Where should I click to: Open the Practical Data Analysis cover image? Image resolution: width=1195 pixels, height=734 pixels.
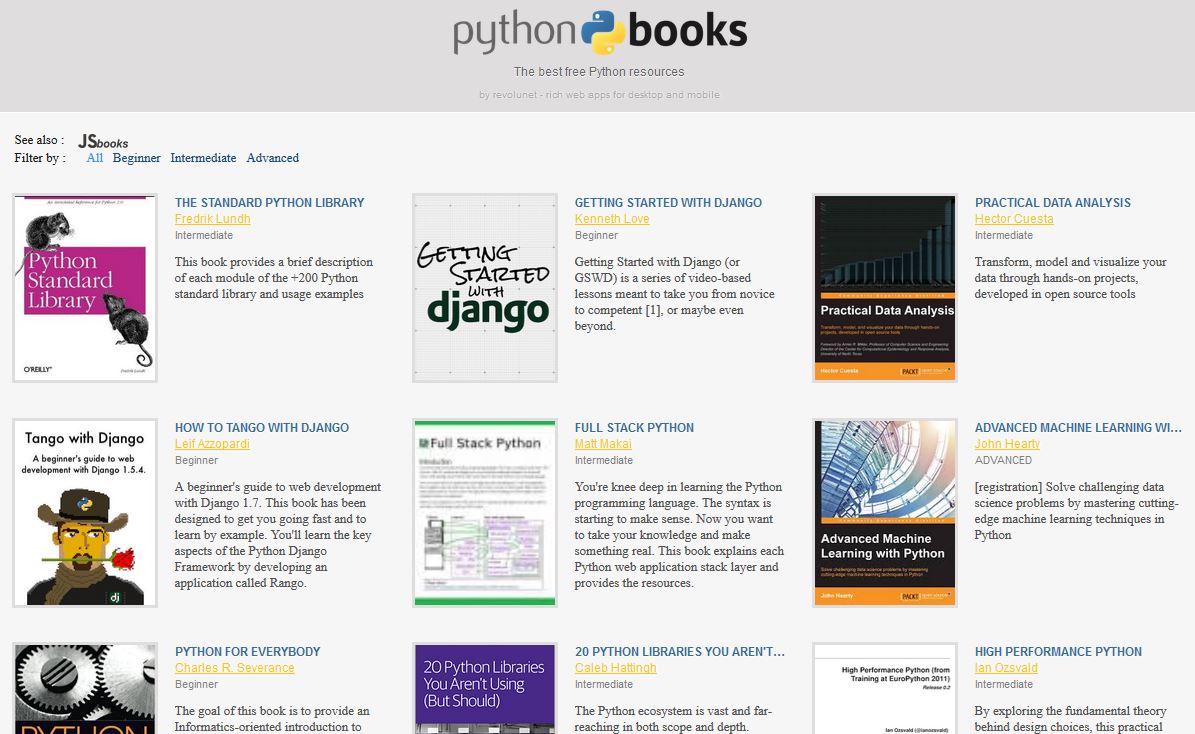point(885,287)
